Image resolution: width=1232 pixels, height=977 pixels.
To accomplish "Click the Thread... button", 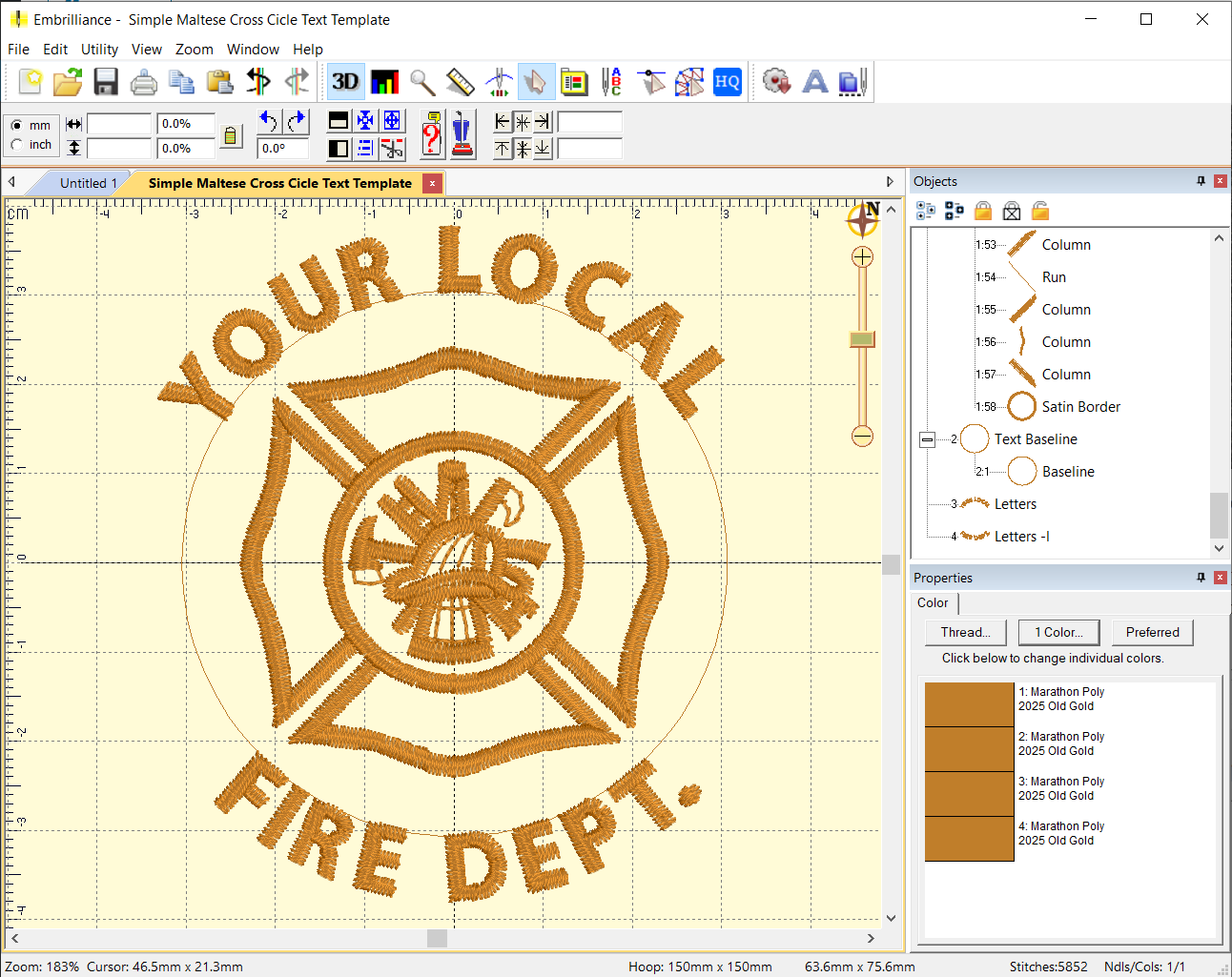I will [965, 632].
